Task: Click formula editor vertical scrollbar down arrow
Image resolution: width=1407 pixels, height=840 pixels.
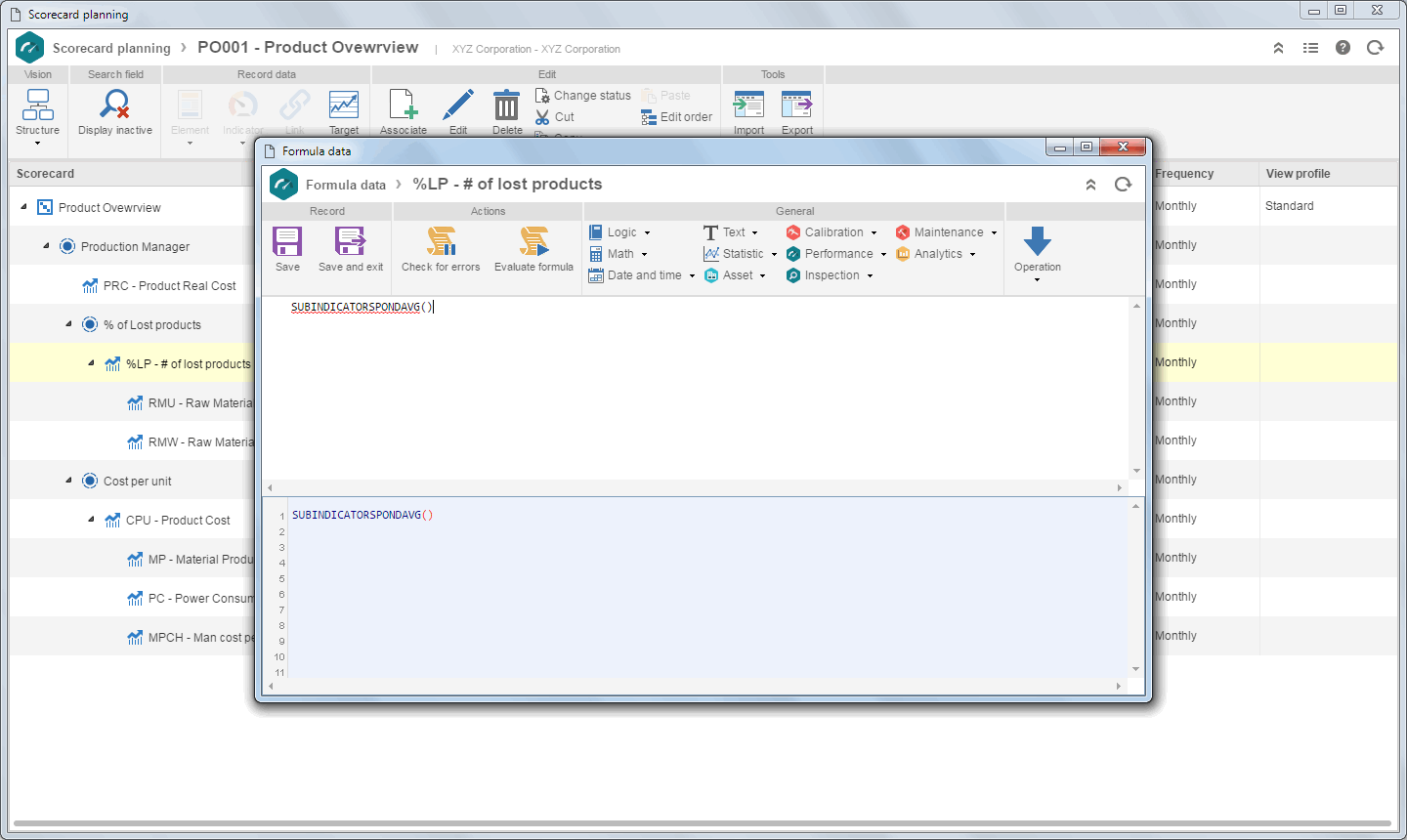Action: [1136, 471]
